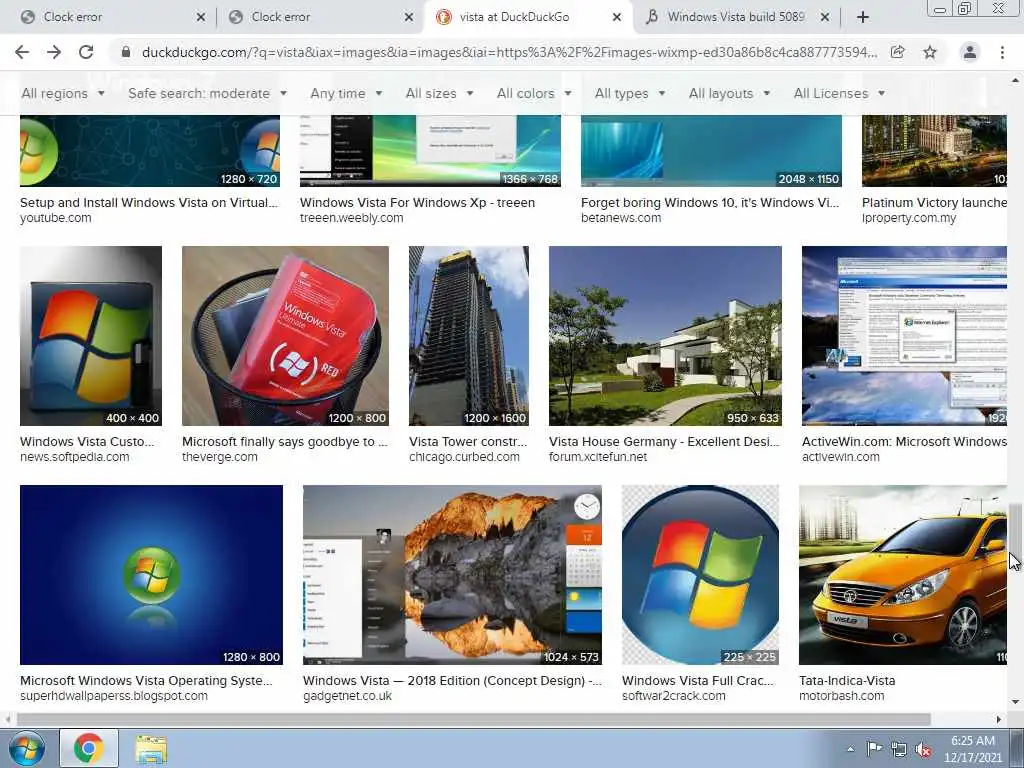Viewport: 1024px width, 768px height.
Task: Show hidden tray icons arrow
Action: click(850, 748)
